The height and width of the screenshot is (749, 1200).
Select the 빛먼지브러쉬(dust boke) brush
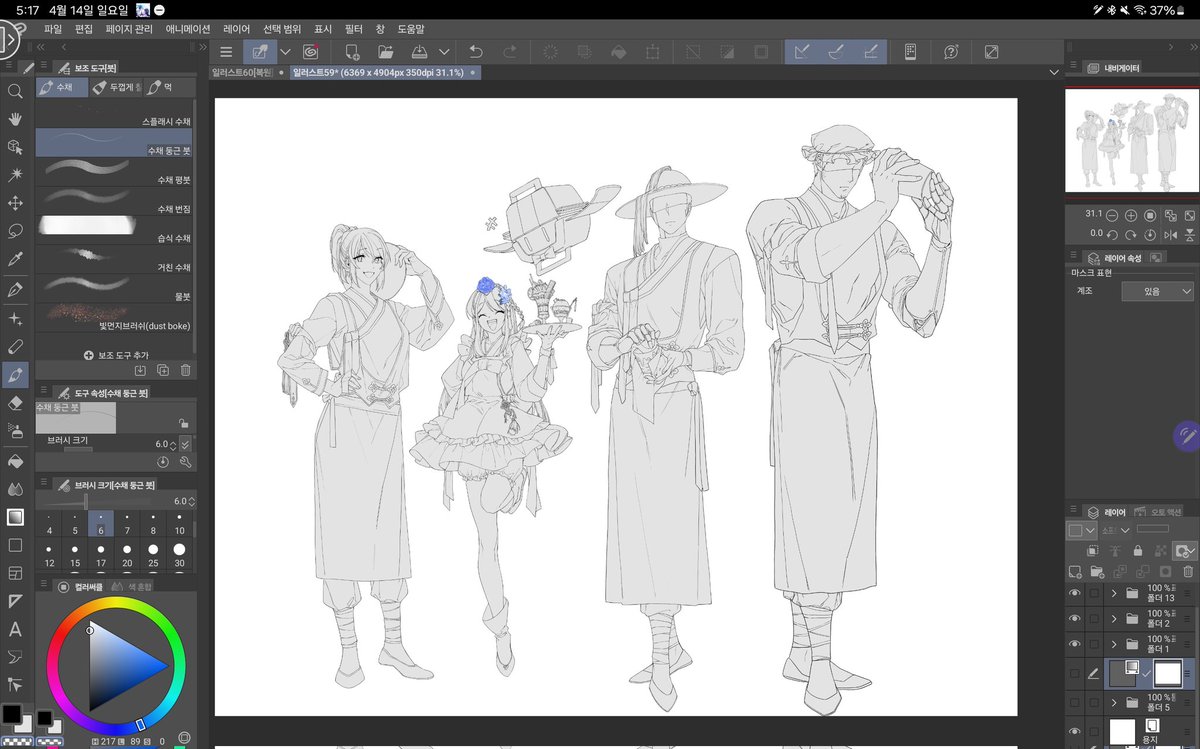click(115, 319)
